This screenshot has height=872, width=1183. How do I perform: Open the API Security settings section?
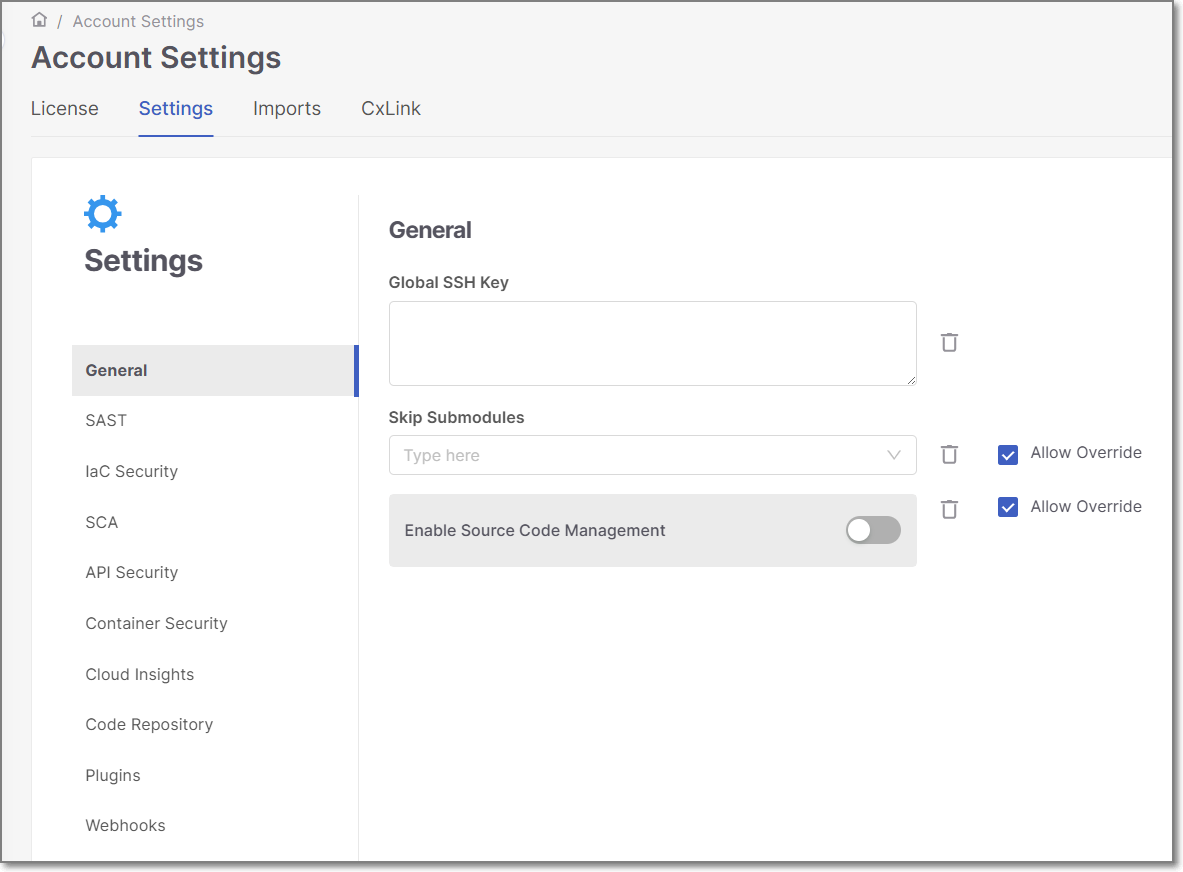point(131,572)
